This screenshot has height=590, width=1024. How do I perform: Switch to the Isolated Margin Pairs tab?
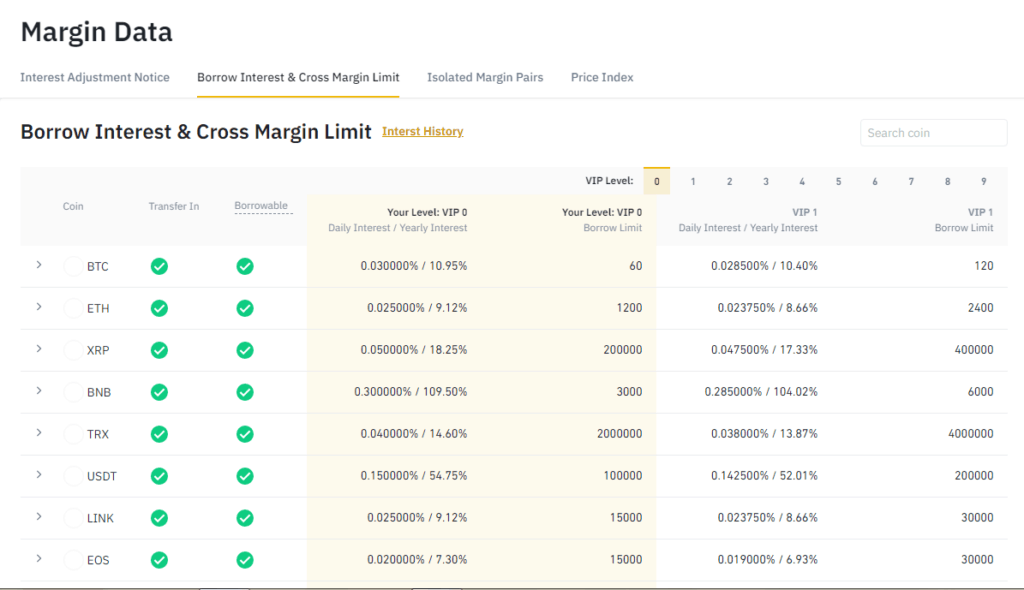485,77
